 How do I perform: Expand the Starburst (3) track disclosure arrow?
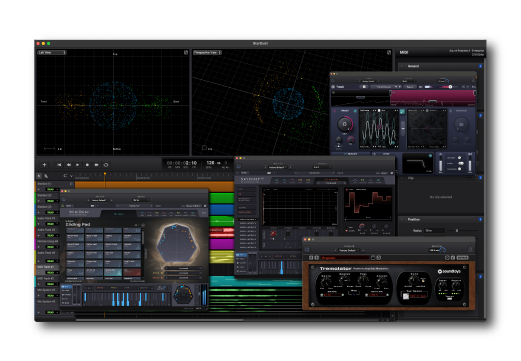(39, 212)
